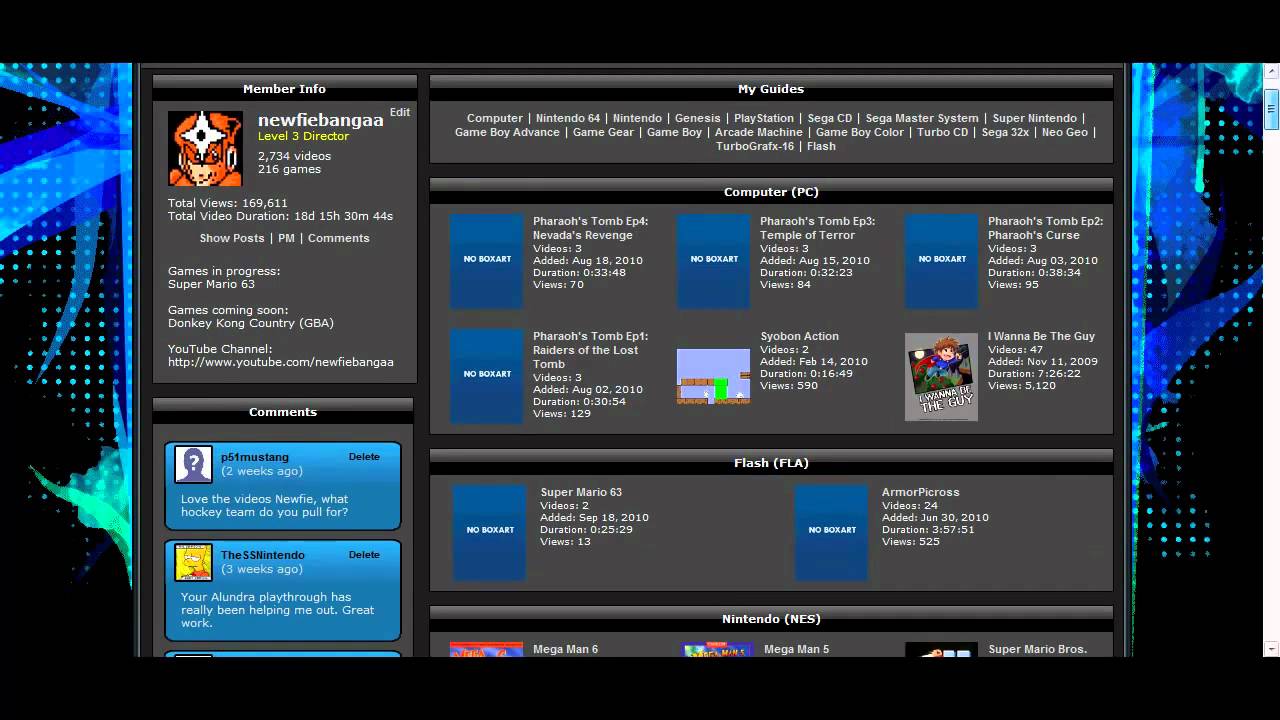Click the 'Level 3 Director' rank text
Viewport: 1280px width, 720px height.
point(303,136)
